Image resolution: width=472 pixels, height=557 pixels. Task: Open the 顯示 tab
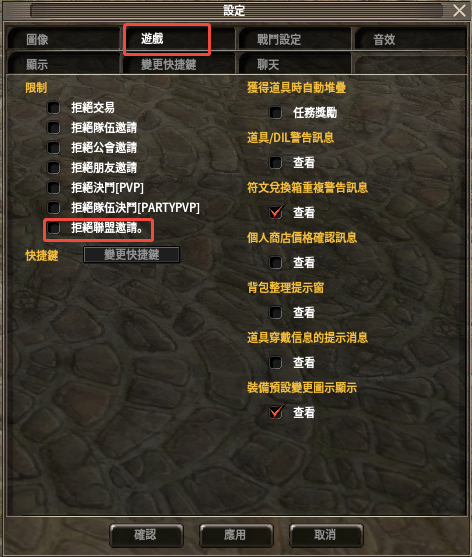(x=63, y=64)
